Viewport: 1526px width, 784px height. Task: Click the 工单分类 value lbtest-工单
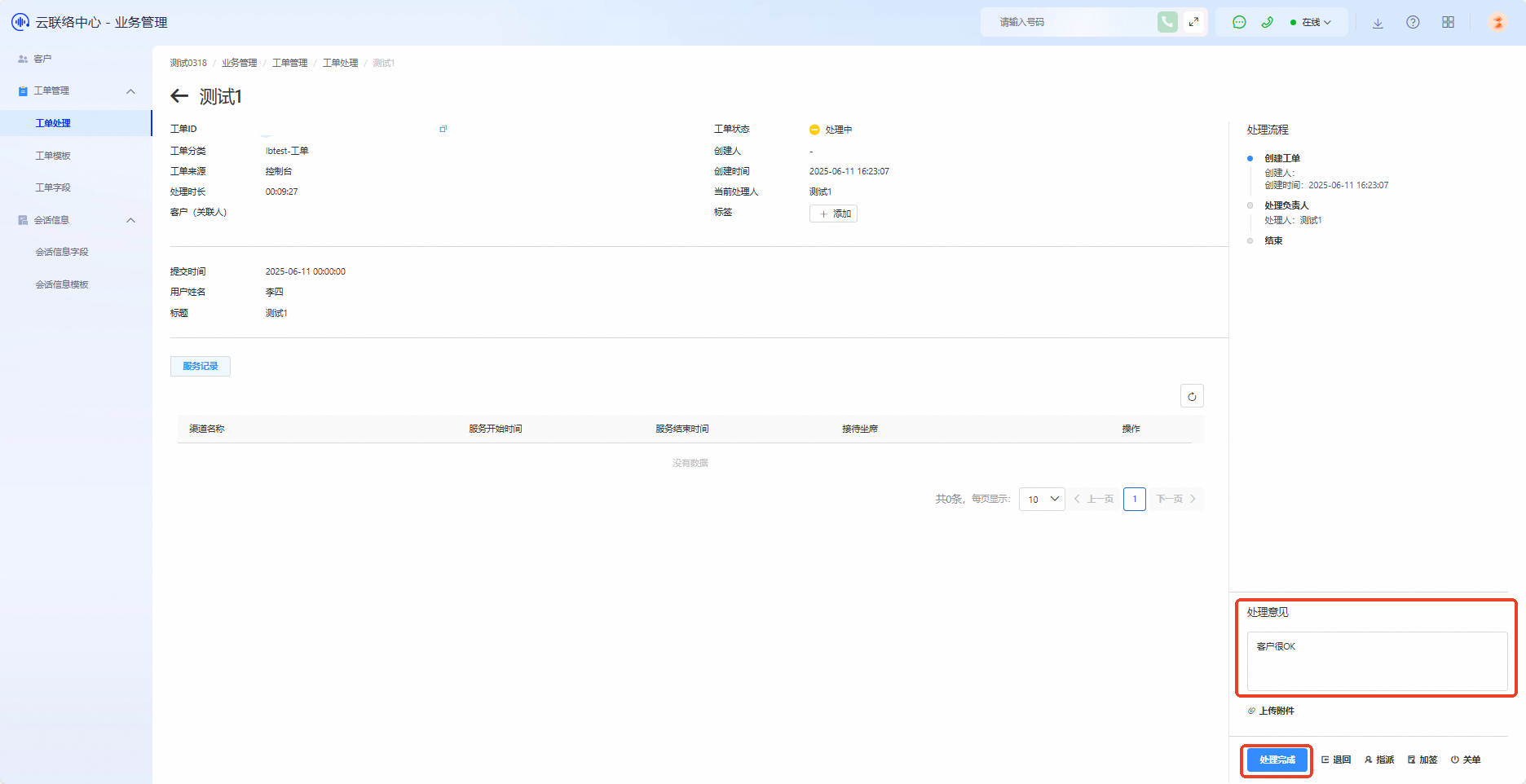click(x=287, y=151)
